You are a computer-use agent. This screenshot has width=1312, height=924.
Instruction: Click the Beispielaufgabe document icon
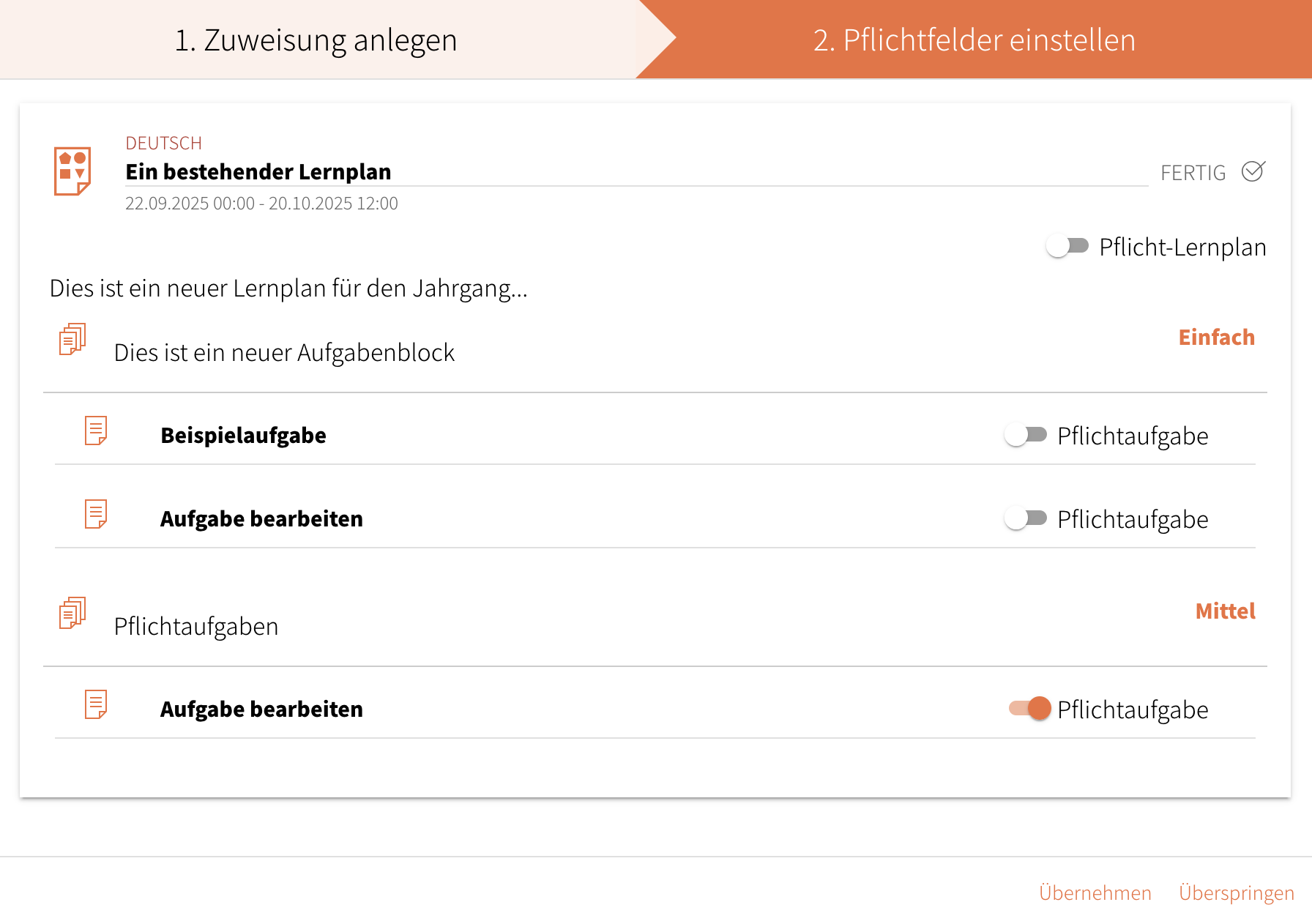coord(96,431)
